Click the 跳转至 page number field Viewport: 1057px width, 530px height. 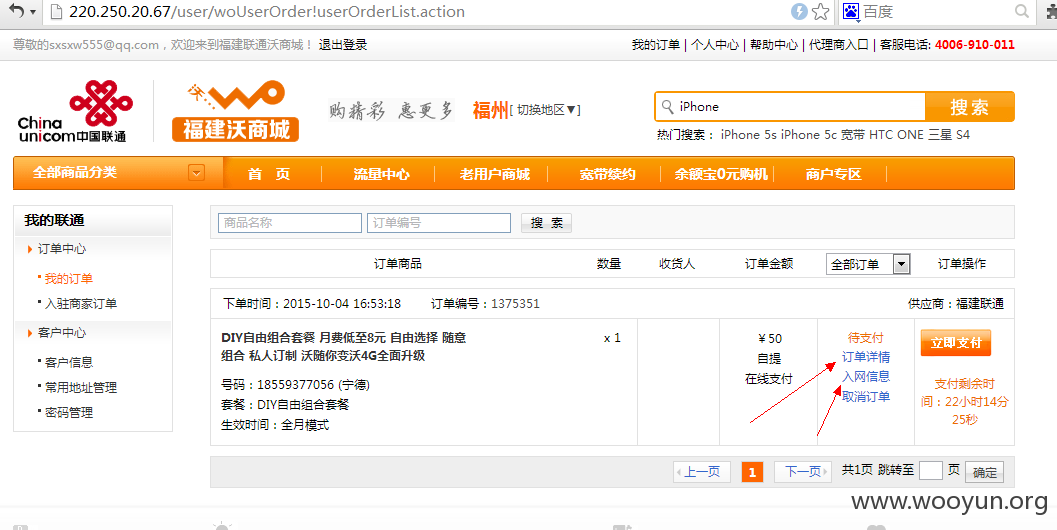click(930, 471)
